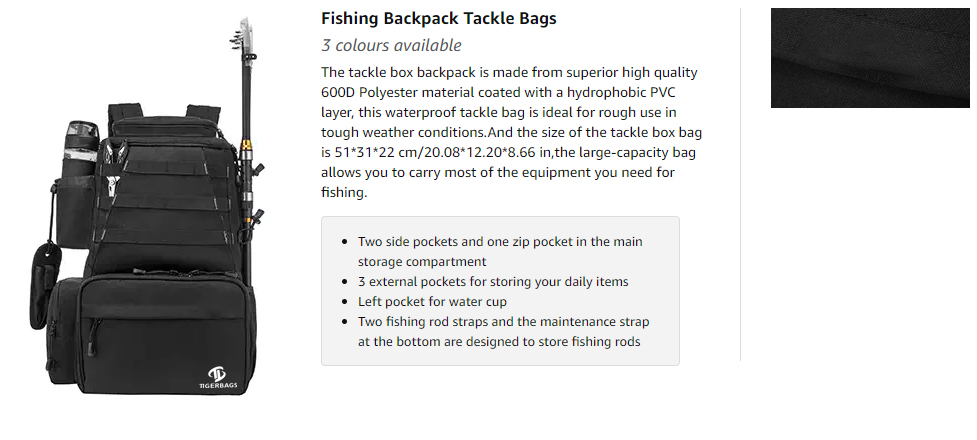
Task: Open the 'Fishing Backpack Tackle Bags' title
Action: (438, 19)
